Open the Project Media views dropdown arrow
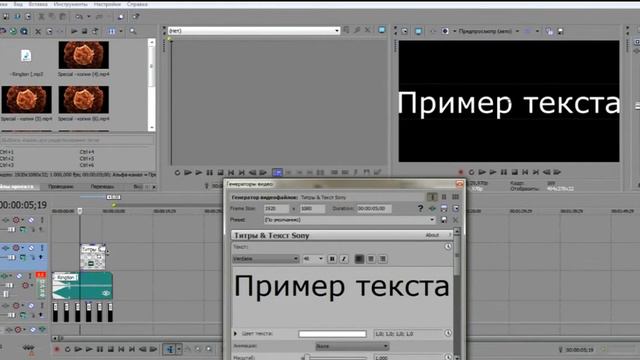The width and height of the screenshot is (640, 360). [121, 31]
